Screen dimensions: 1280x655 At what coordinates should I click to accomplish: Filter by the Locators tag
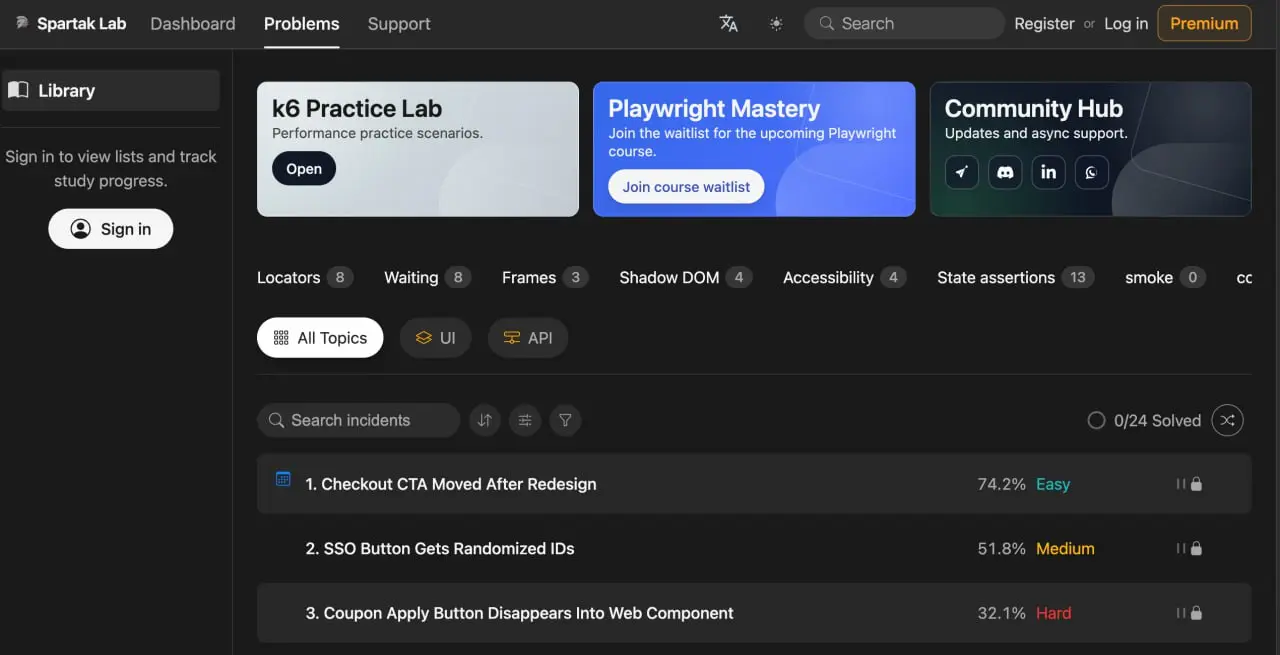pos(305,277)
